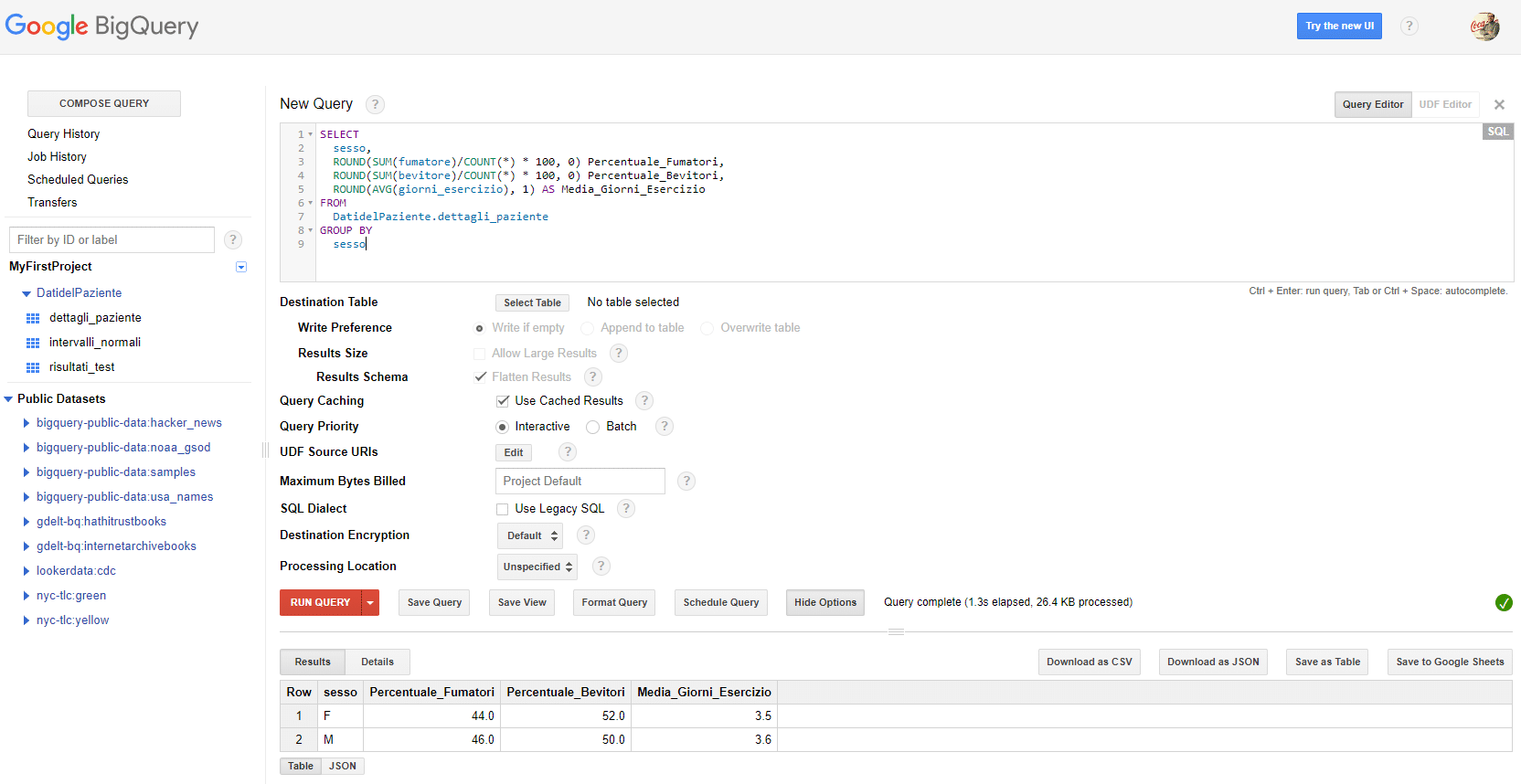This screenshot has width=1521, height=784.
Task: Open Run Query dropdown arrow
Action: pyautogui.click(x=370, y=602)
